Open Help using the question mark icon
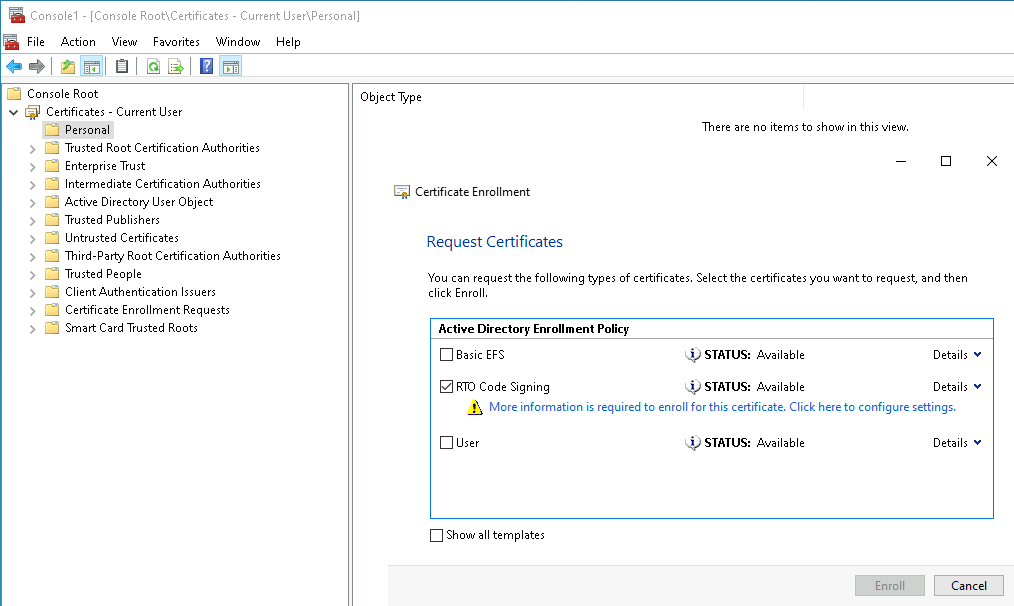This screenshot has width=1014, height=606. point(206,67)
